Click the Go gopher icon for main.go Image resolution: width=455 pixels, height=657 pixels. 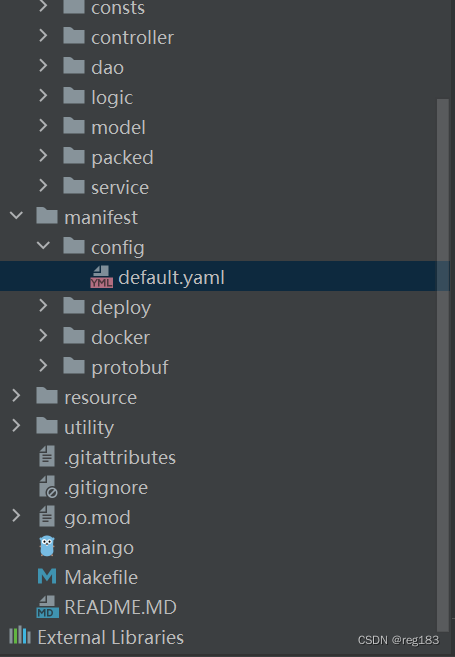click(47, 546)
